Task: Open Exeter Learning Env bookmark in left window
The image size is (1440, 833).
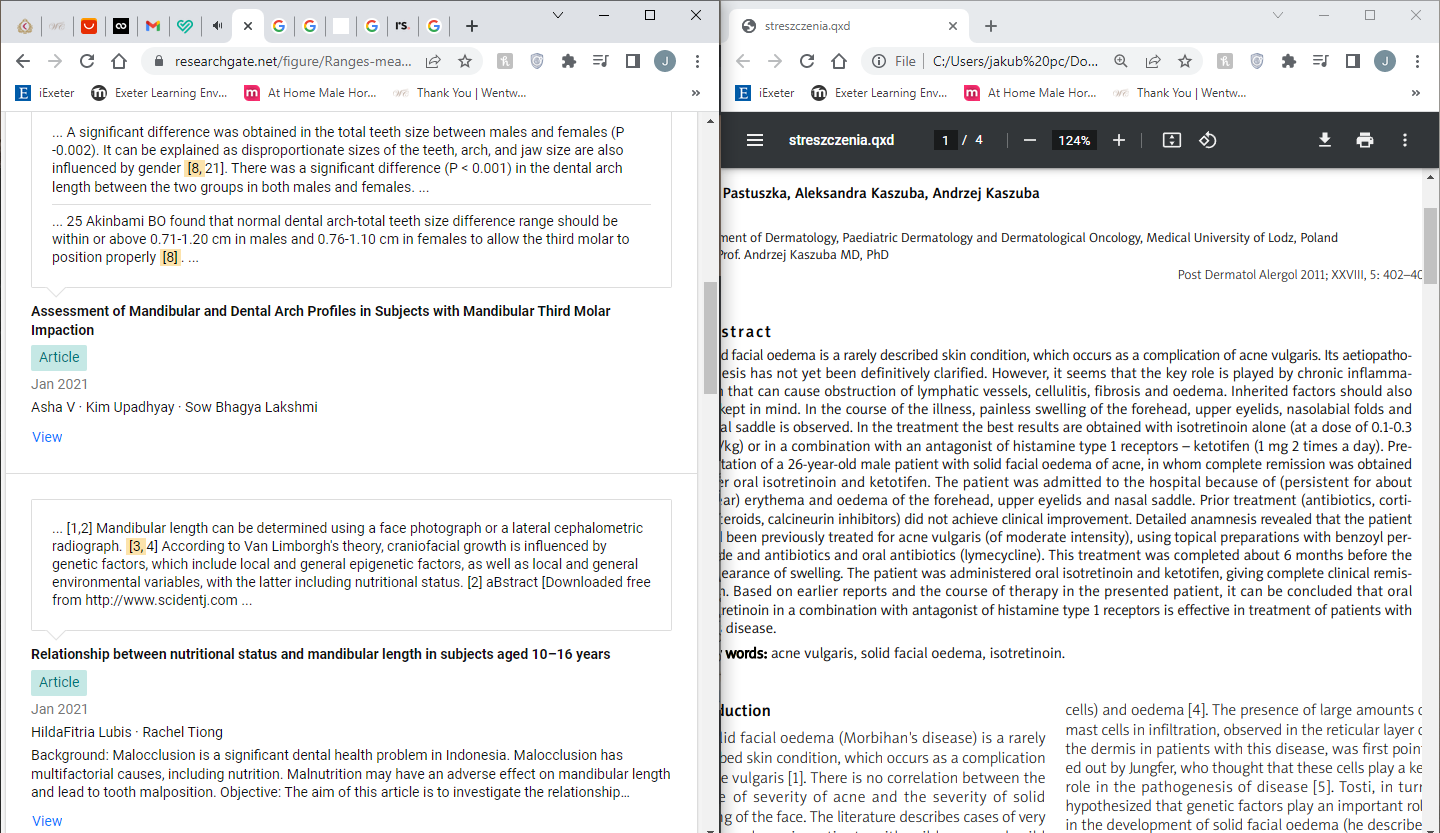Action: tap(158, 93)
